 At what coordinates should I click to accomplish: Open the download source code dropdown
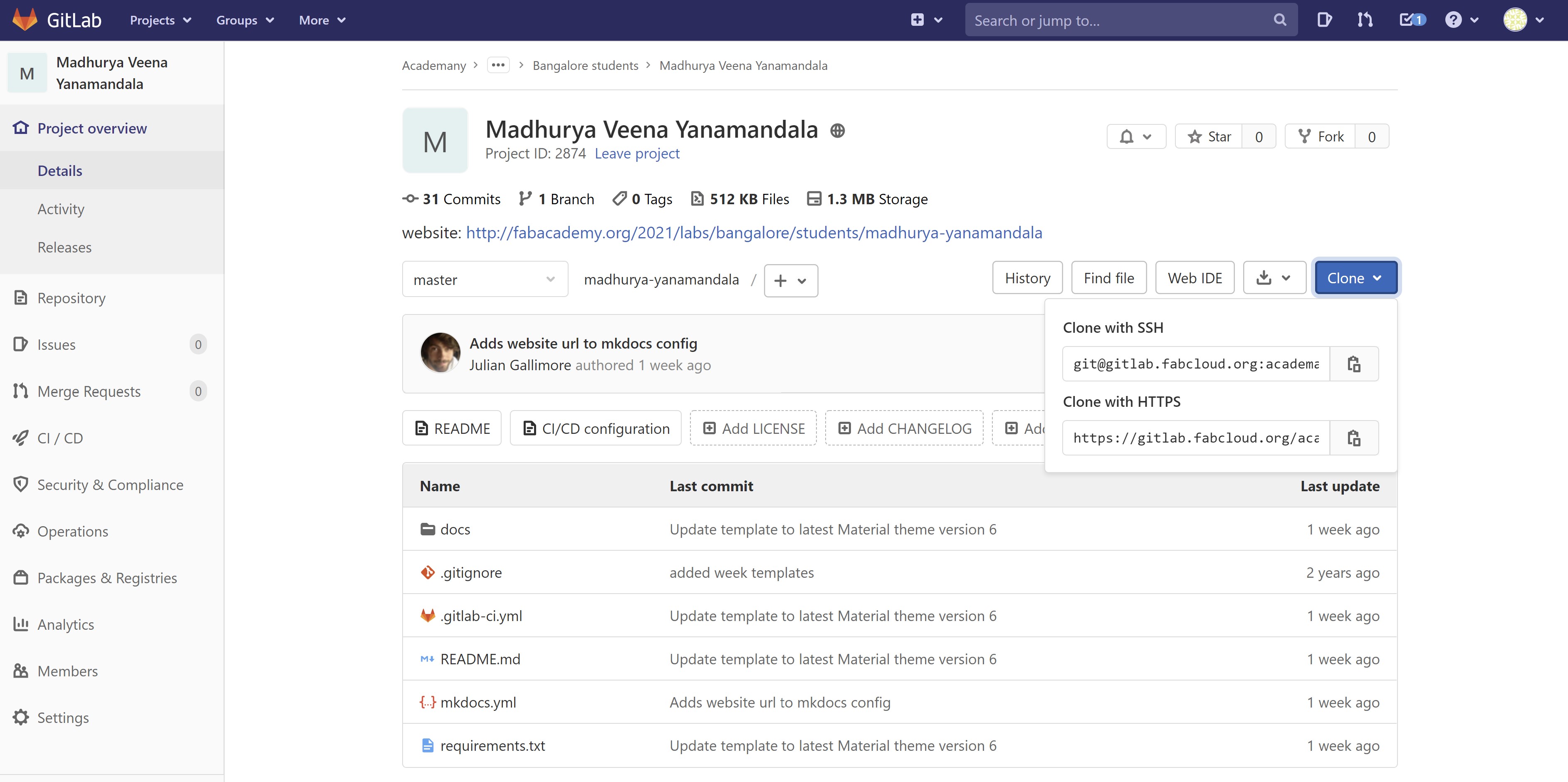tap(1274, 277)
